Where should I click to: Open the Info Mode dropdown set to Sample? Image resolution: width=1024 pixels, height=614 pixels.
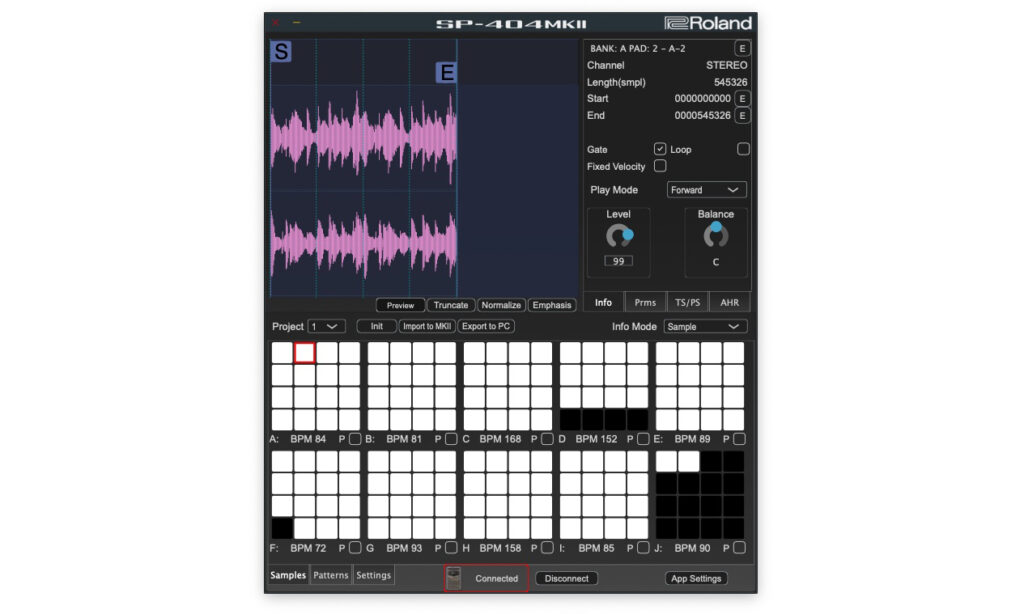[705, 327]
